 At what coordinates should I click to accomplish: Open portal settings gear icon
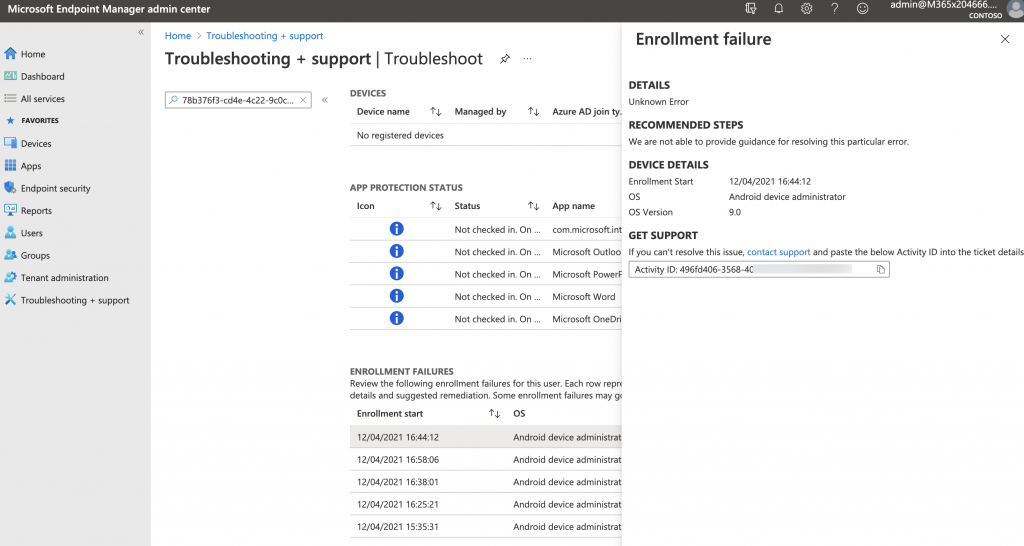click(807, 8)
